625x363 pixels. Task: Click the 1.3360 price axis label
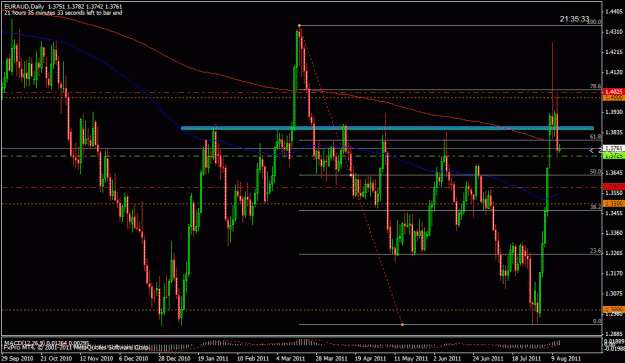[x=614, y=233]
